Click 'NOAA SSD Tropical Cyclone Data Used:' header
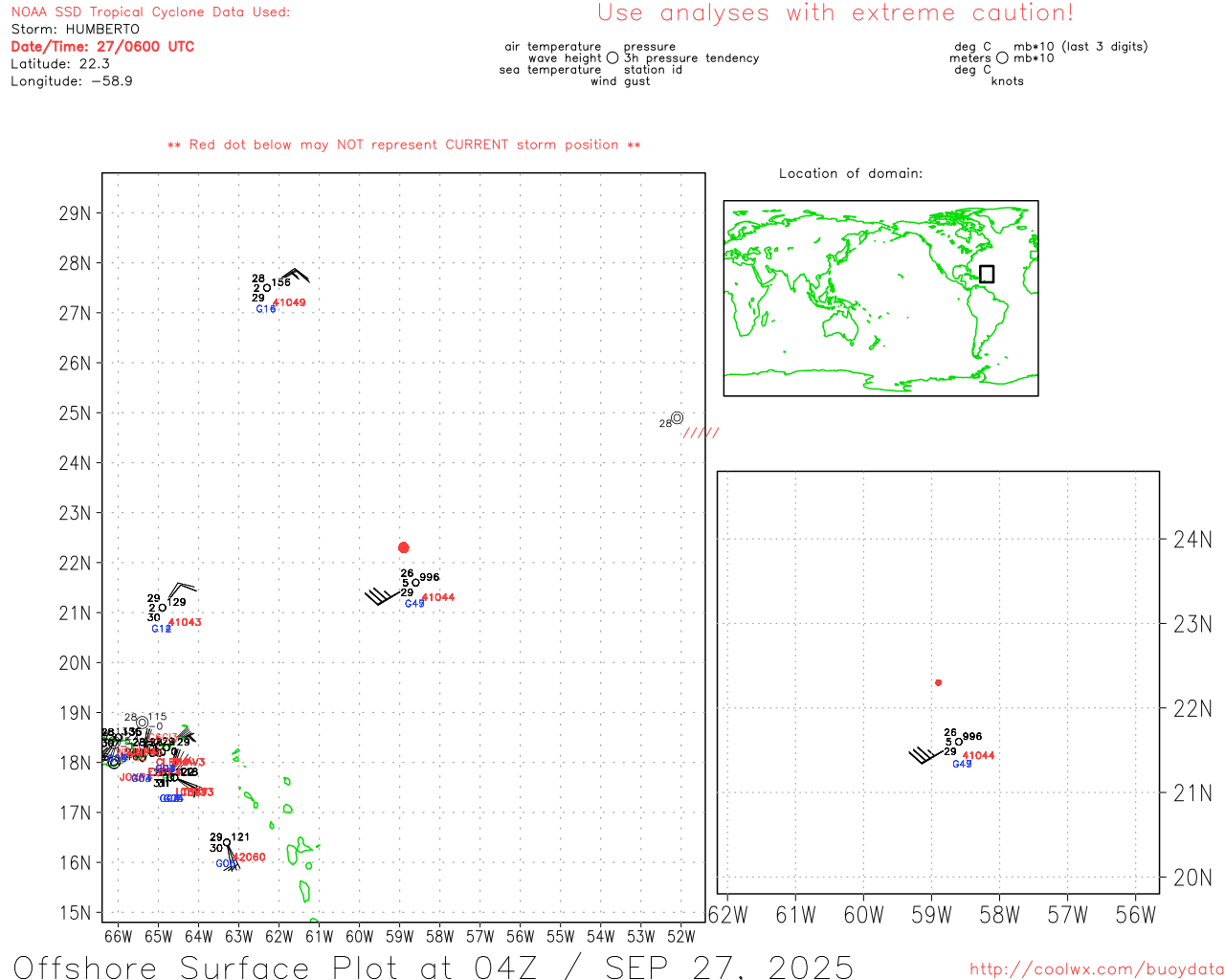This screenshot has height=980, width=1225. click(x=150, y=12)
